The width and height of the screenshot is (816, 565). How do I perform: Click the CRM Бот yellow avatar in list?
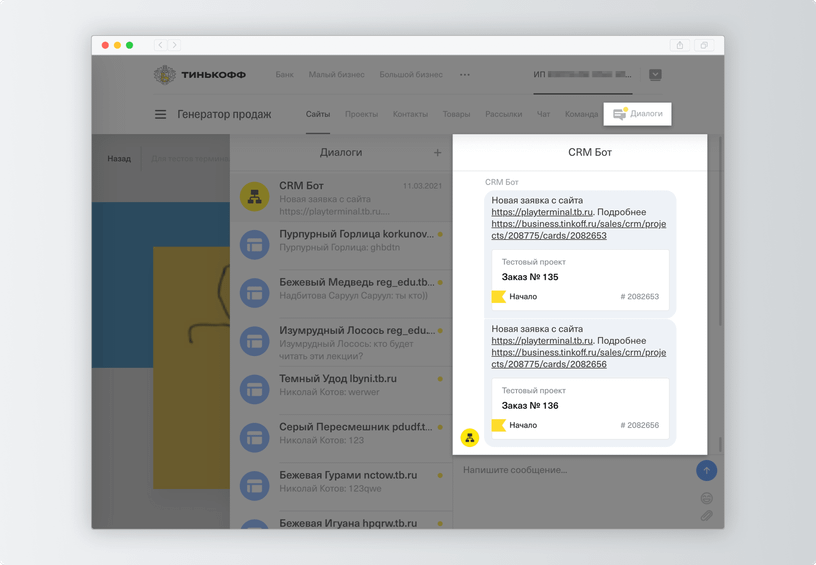click(254, 197)
